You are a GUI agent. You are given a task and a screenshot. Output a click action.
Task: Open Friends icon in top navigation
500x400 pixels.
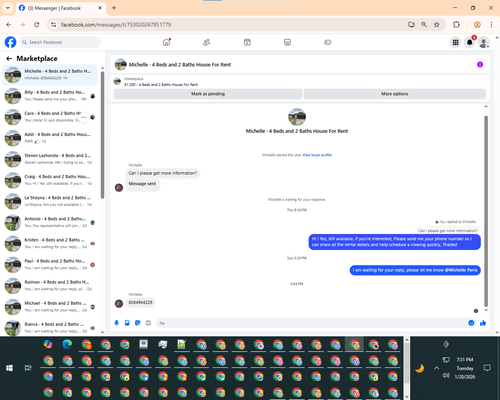pos(207,42)
